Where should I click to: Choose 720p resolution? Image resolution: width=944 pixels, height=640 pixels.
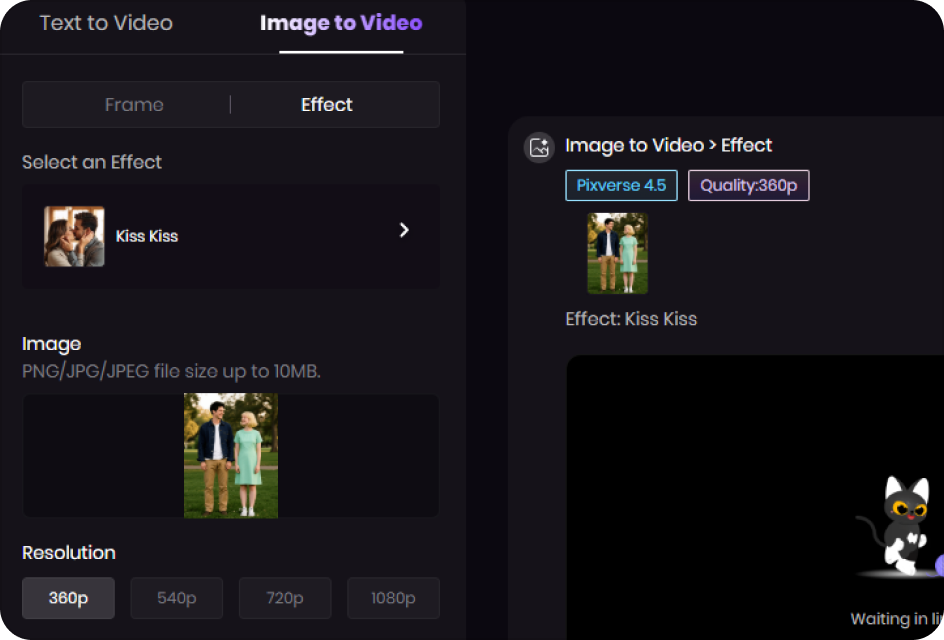(285, 598)
